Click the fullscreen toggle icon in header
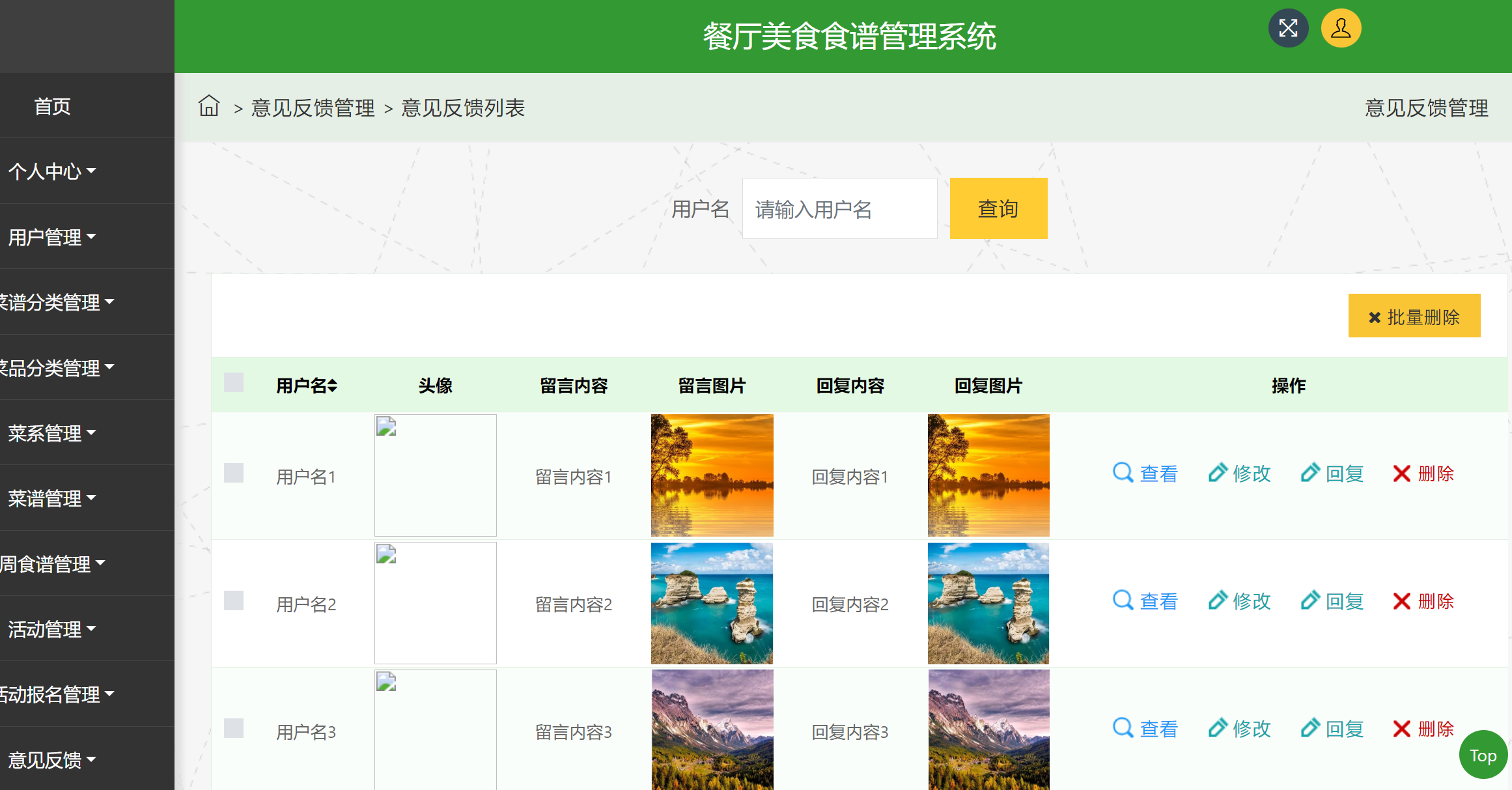The image size is (1512, 790). pyautogui.click(x=1288, y=28)
